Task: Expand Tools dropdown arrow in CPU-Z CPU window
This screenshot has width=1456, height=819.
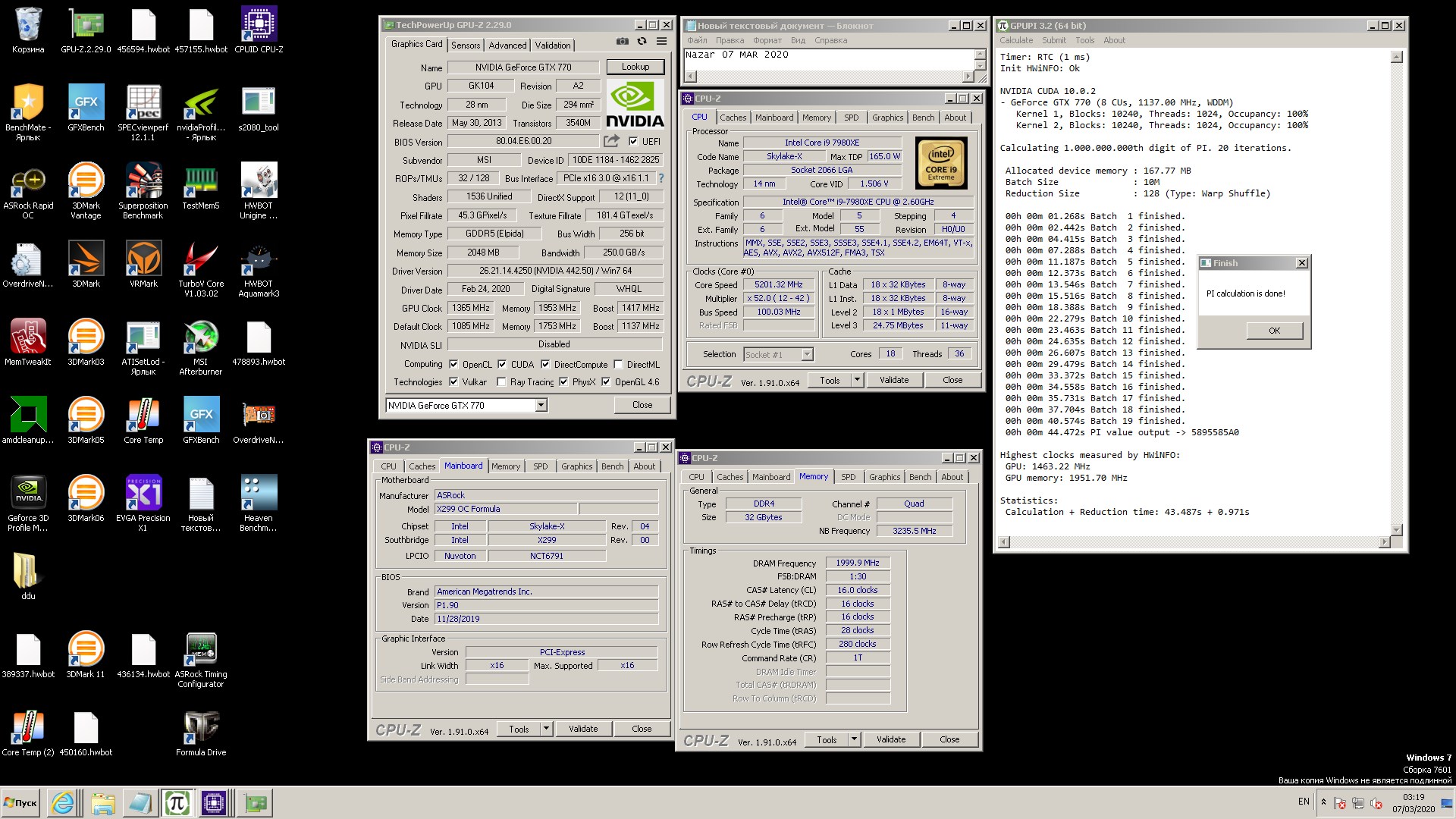Action: (x=857, y=380)
